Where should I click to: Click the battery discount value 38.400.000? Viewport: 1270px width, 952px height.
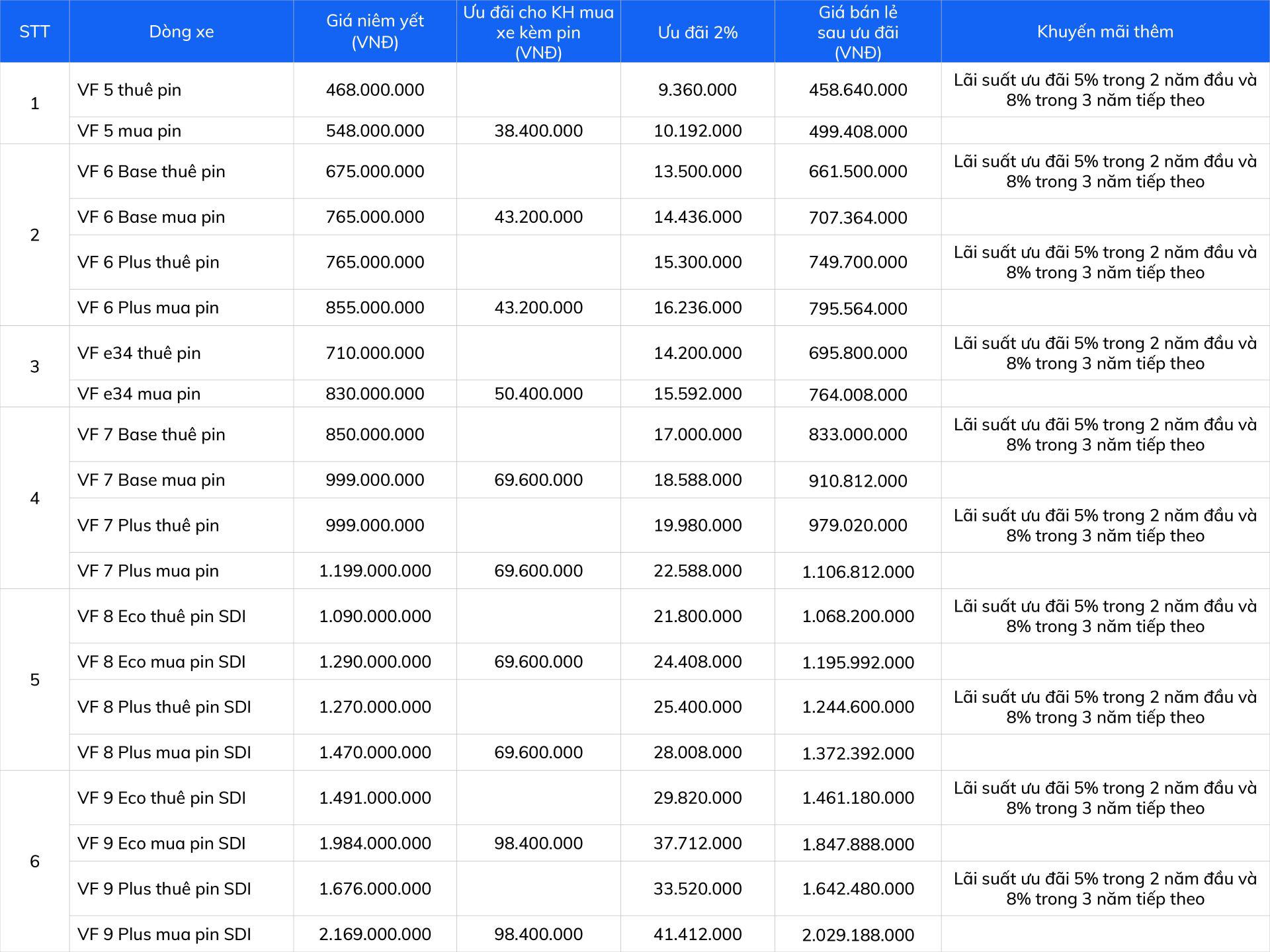click(x=538, y=131)
